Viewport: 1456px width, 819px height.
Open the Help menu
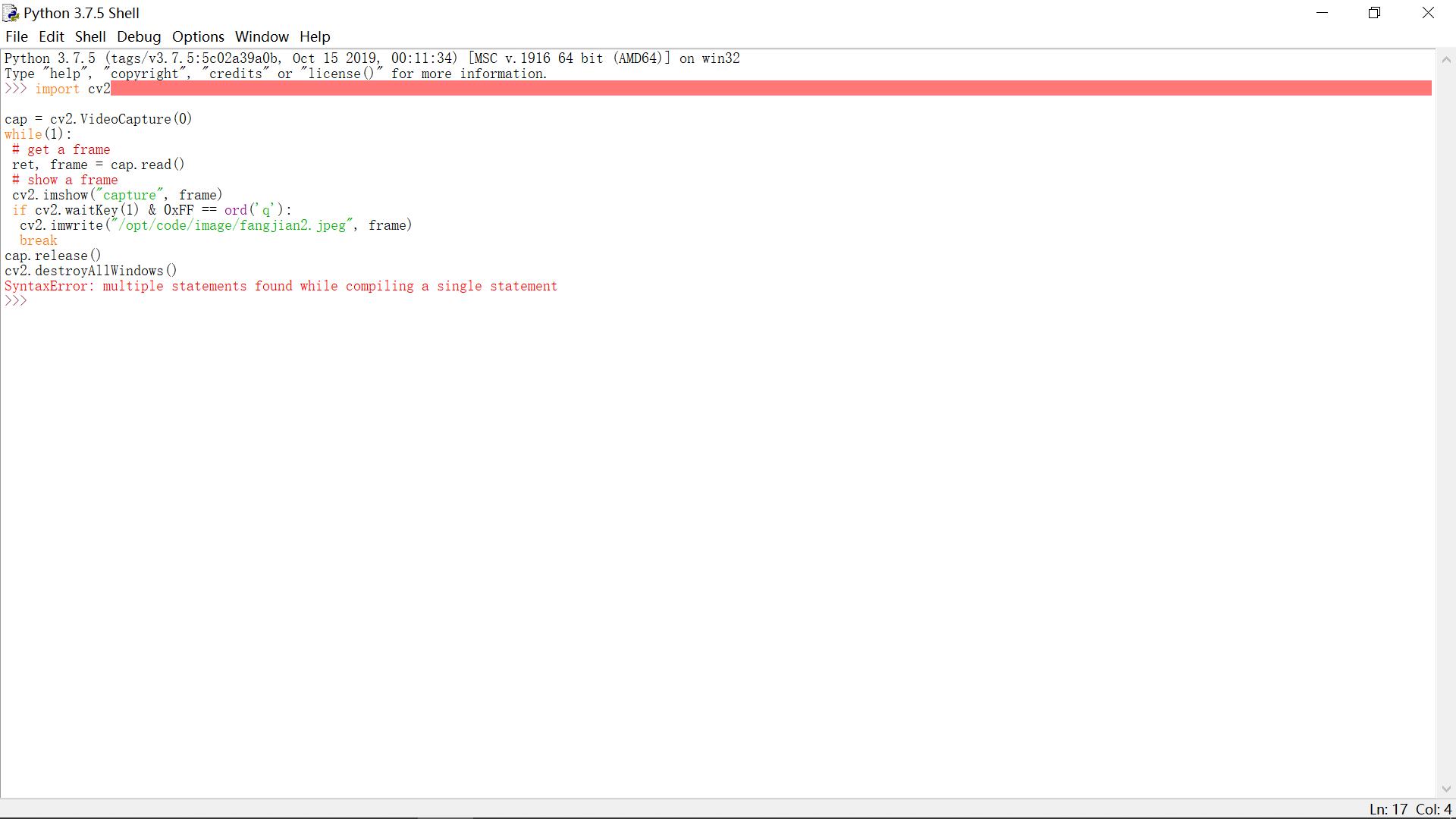[315, 36]
